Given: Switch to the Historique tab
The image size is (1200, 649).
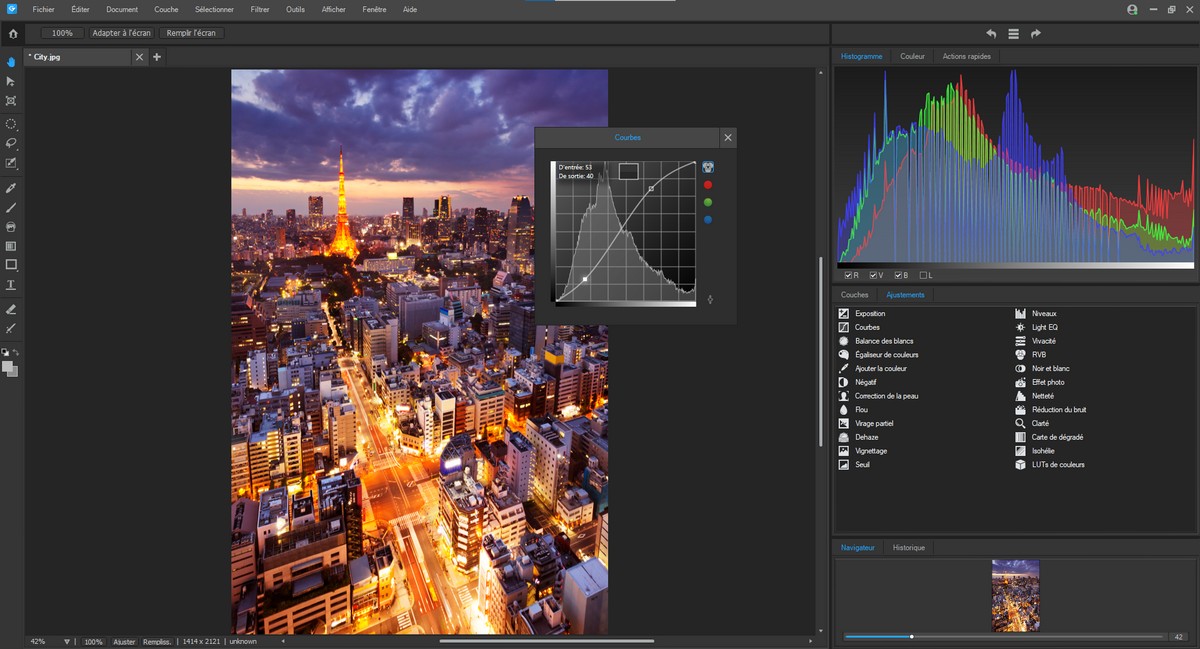Looking at the screenshot, I should (x=909, y=547).
